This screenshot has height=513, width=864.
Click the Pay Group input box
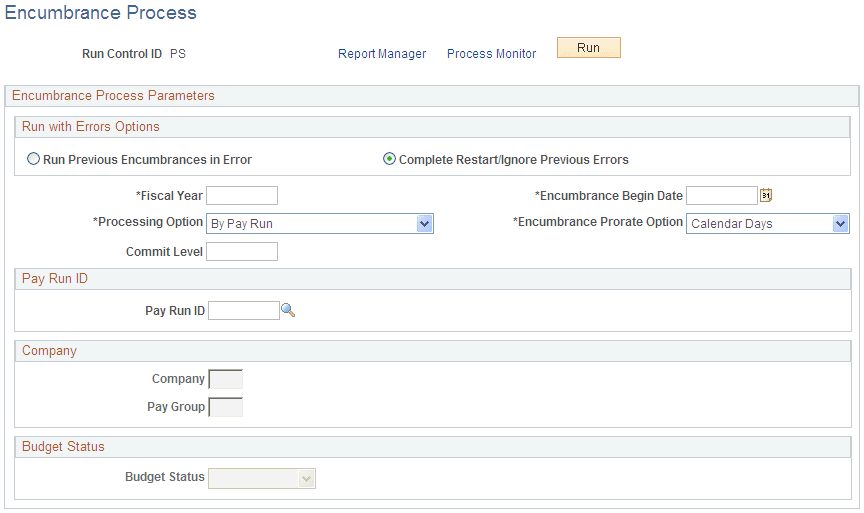point(225,407)
